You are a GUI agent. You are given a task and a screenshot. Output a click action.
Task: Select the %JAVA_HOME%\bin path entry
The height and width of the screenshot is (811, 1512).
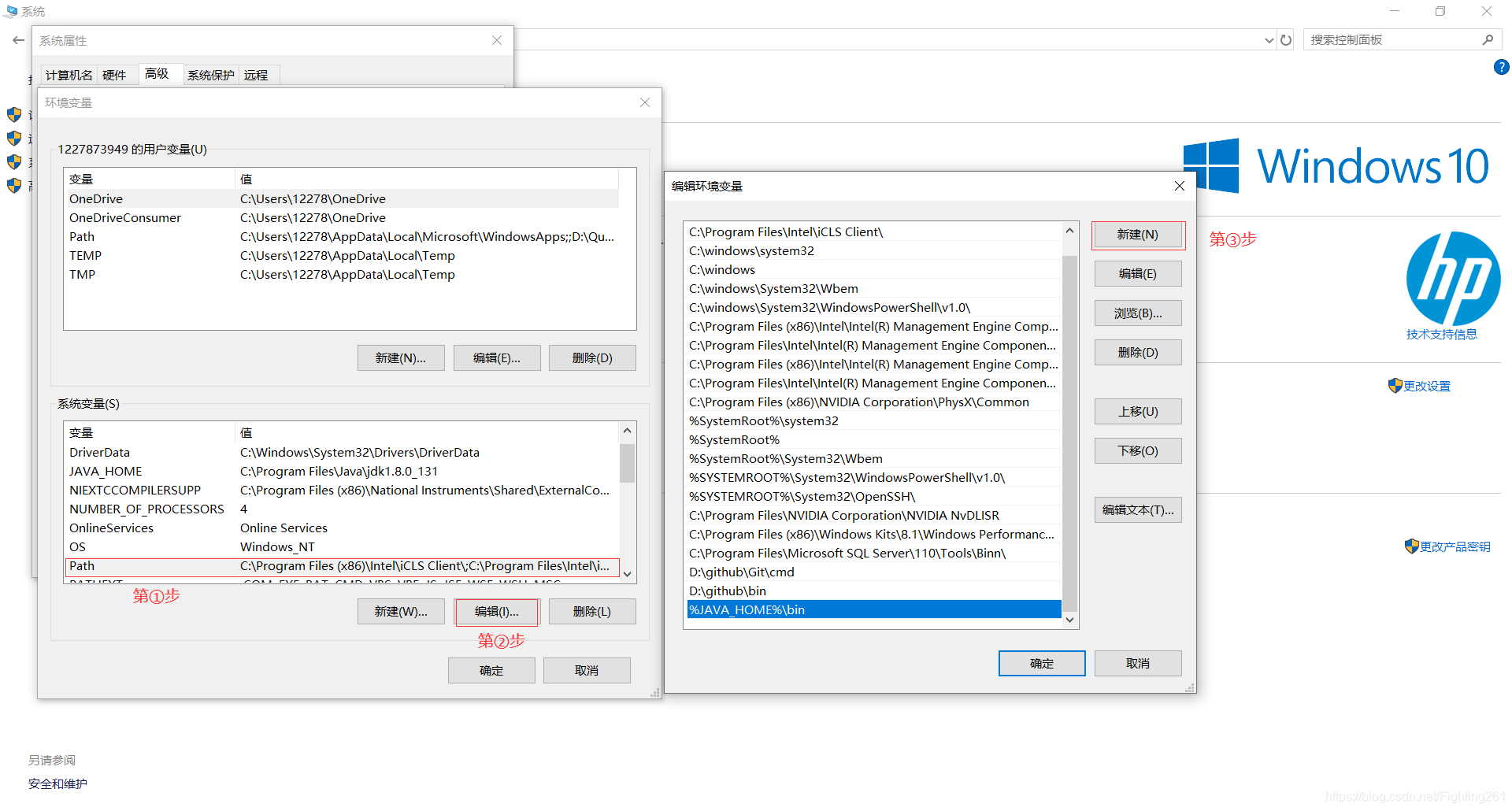click(x=874, y=610)
